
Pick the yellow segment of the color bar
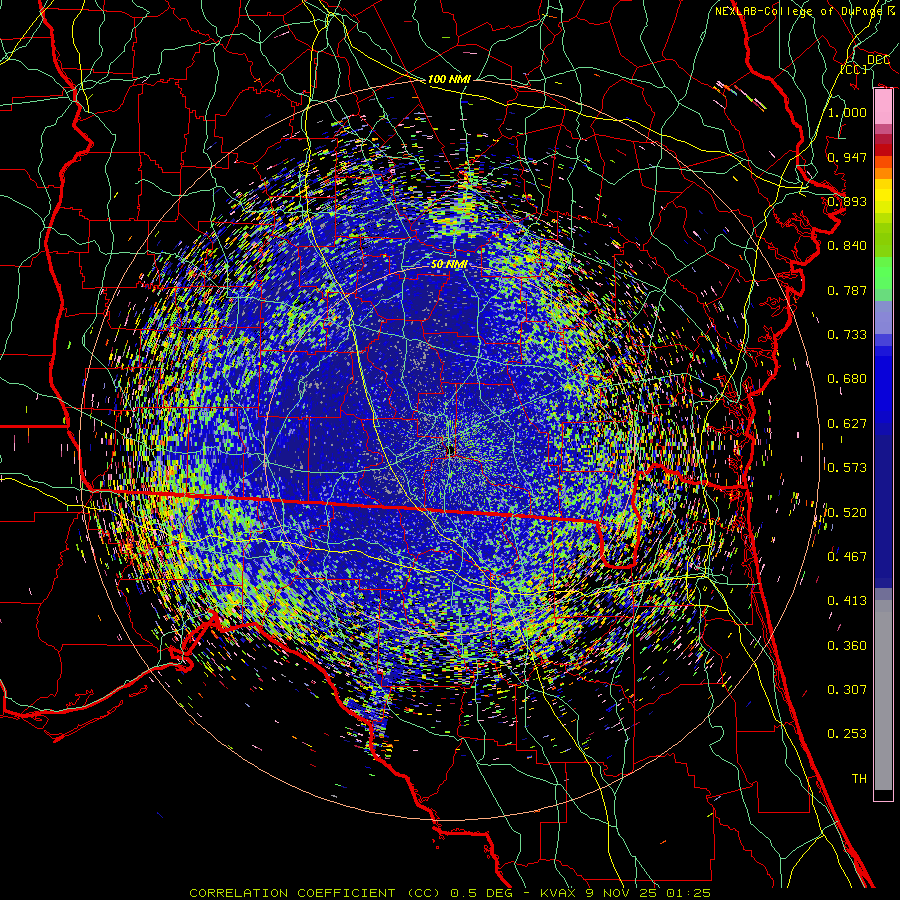[883, 196]
